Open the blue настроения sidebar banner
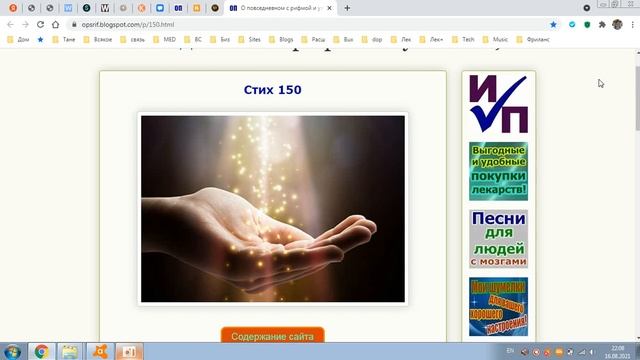This screenshot has width=640, height=360. [x=498, y=307]
